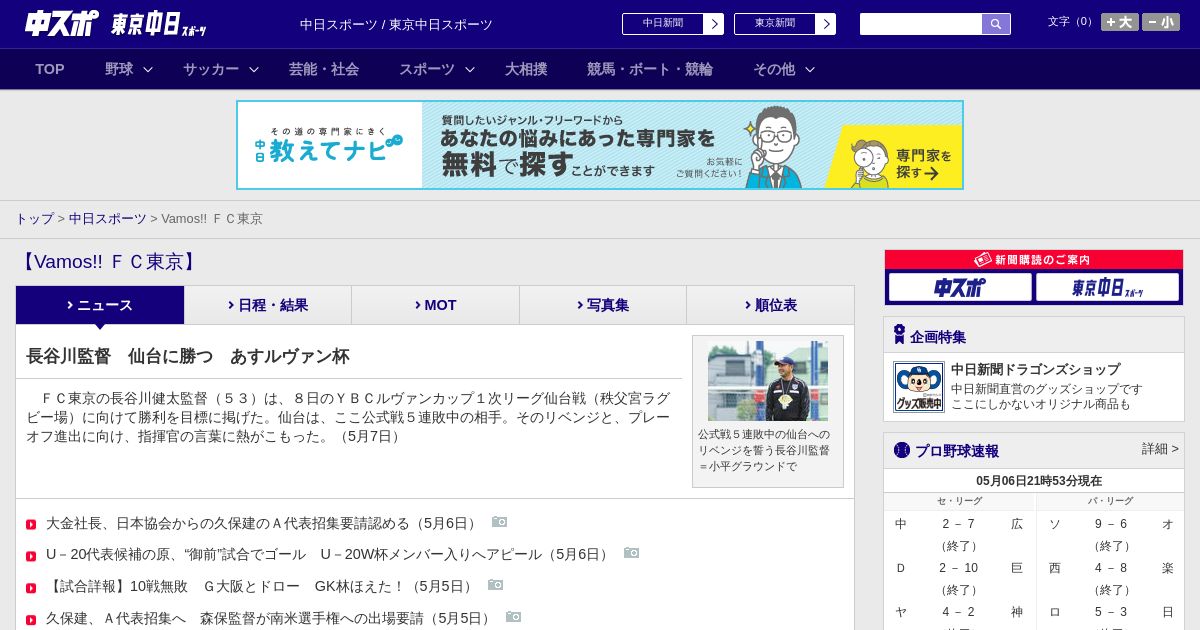The width and height of the screenshot is (1200, 630).
Task: Open 中日新聞 link button
Action: click(x=663, y=24)
